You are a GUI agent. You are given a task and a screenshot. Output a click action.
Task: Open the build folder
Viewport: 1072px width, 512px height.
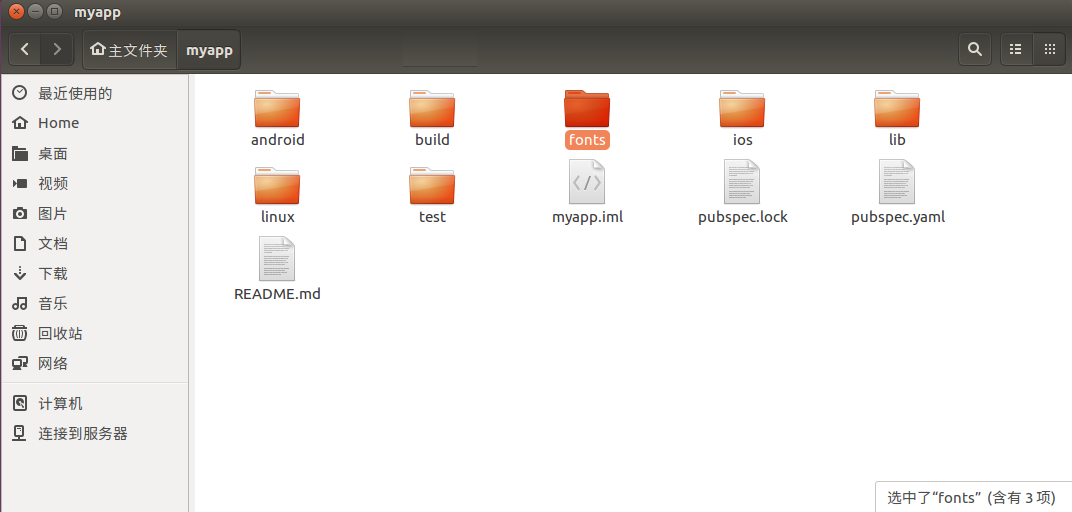[x=432, y=109]
